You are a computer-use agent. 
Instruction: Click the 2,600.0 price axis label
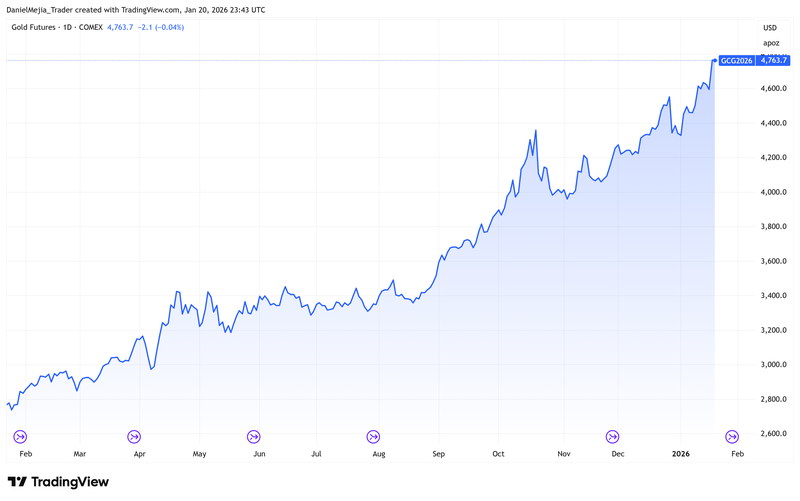774,433
